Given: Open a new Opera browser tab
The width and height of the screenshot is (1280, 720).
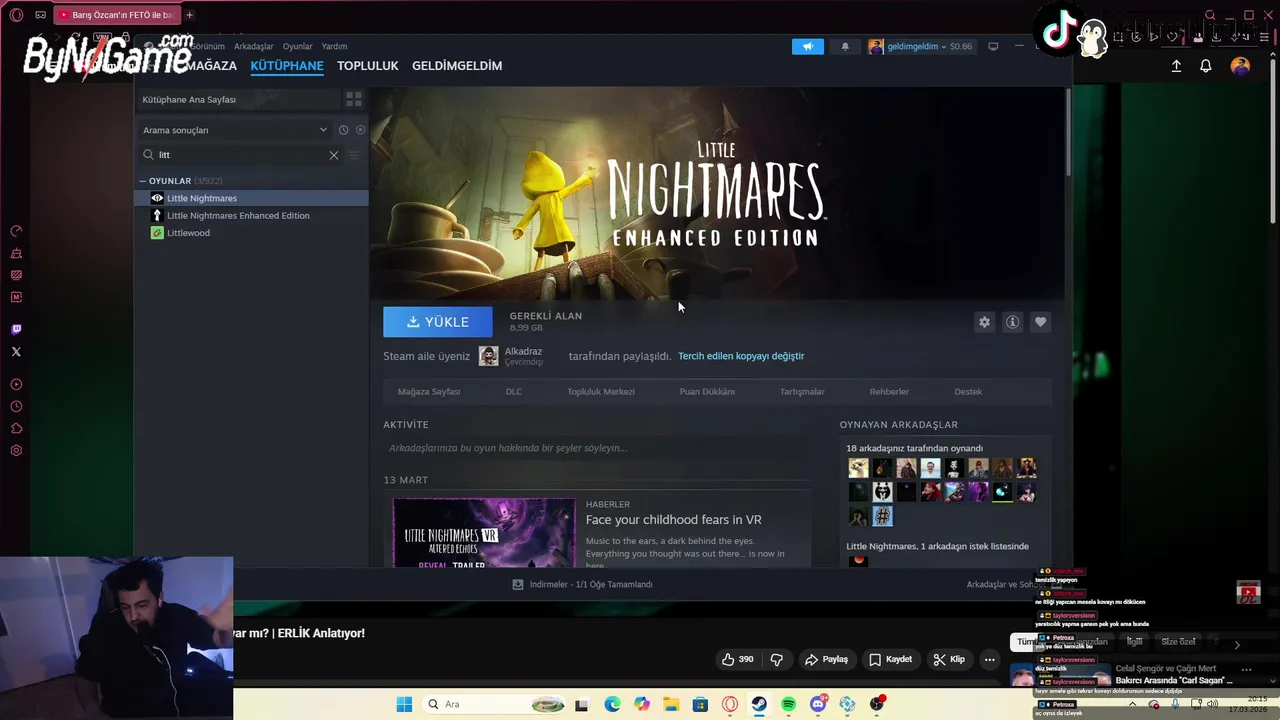Looking at the screenshot, I should coord(189,15).
